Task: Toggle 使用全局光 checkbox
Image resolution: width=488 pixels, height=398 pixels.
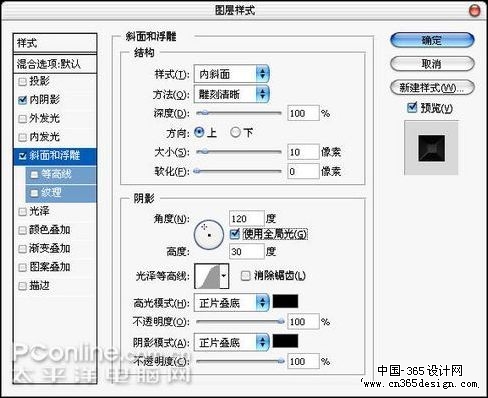Action: [235, 234]
